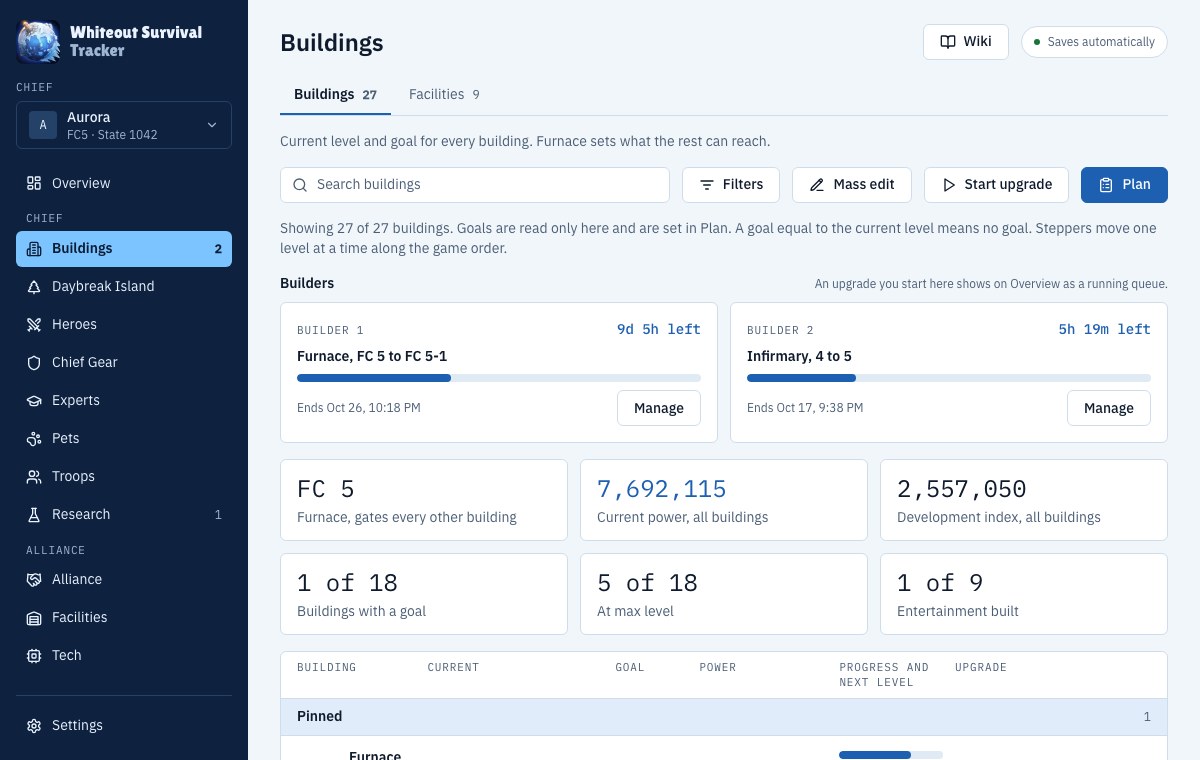Screen dimensions: 1200x760
Task: Select the Buildings 27 tab
Action: (335, 94)
